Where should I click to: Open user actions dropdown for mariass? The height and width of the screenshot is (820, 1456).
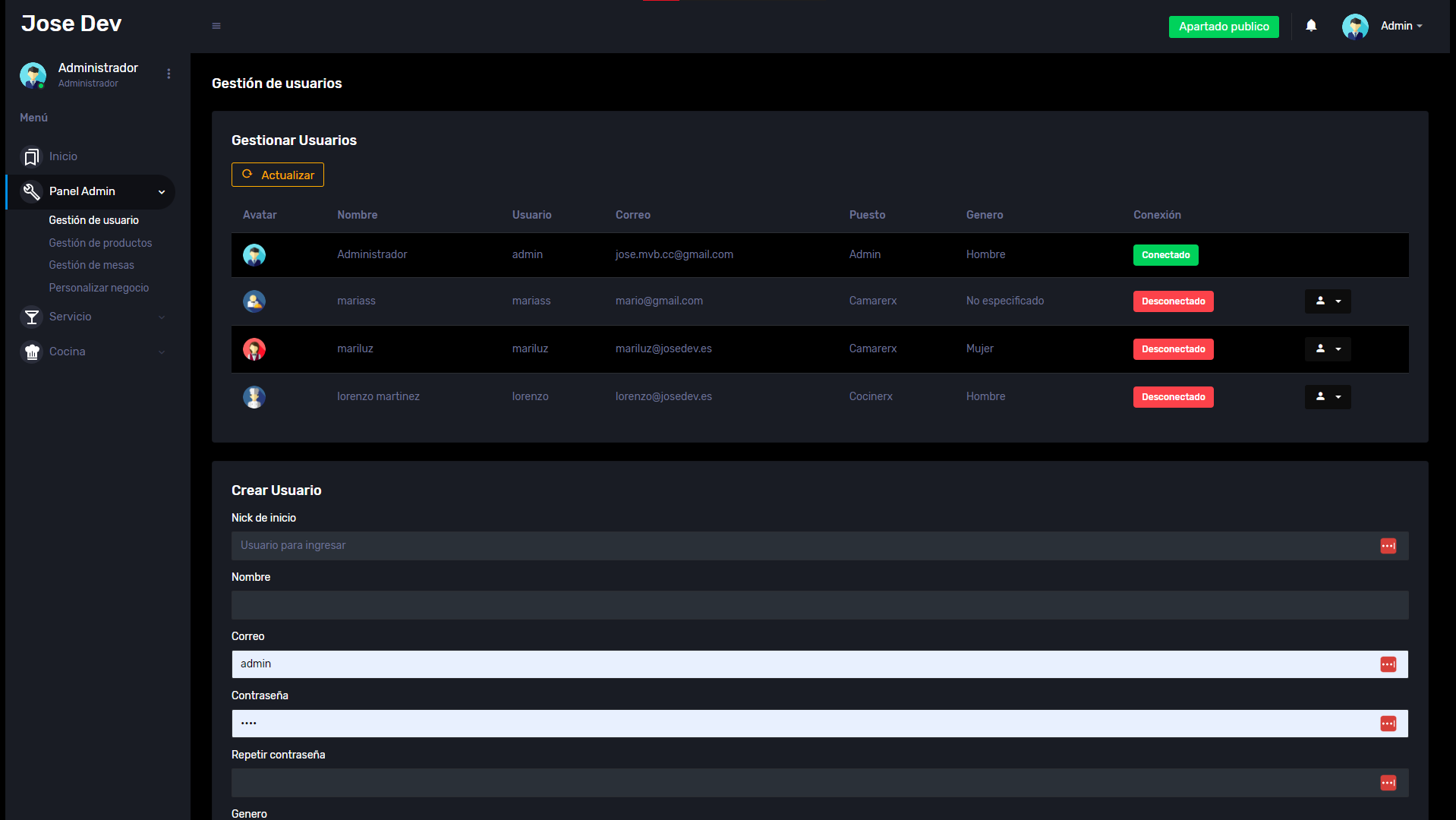[x=1327, y=301]
